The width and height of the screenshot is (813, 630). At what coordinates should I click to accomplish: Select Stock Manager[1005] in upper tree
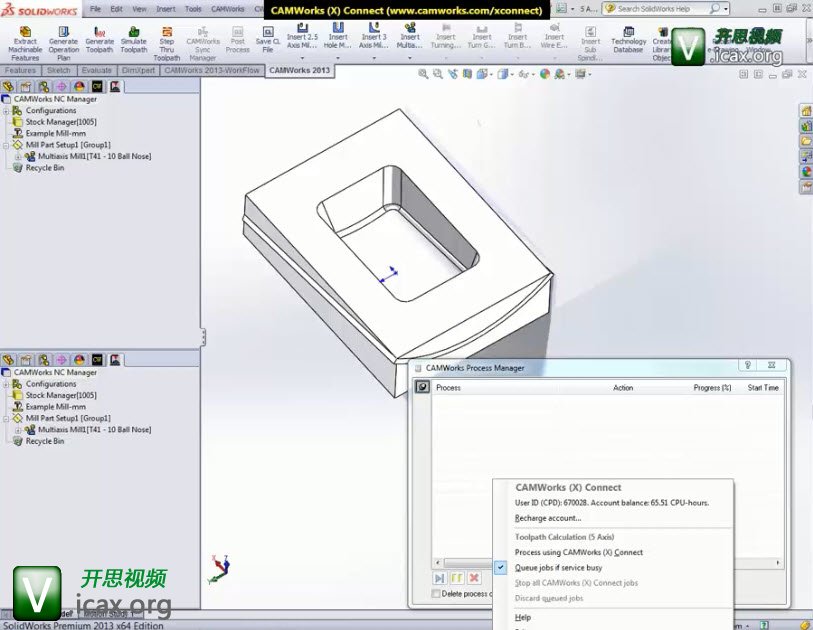pyautogui.click(x=61, y=122)
